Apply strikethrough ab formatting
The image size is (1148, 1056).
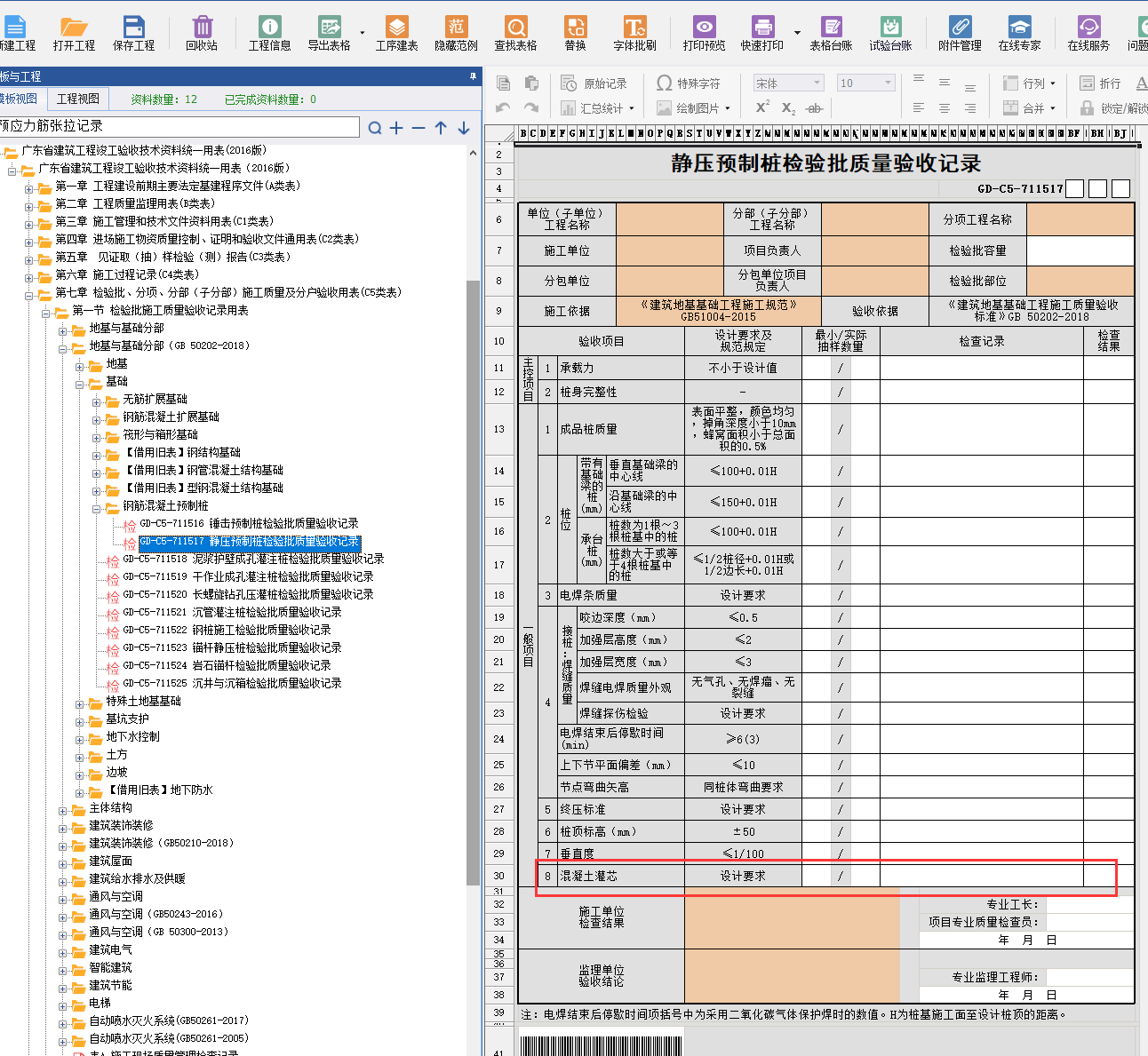(814, 108)
